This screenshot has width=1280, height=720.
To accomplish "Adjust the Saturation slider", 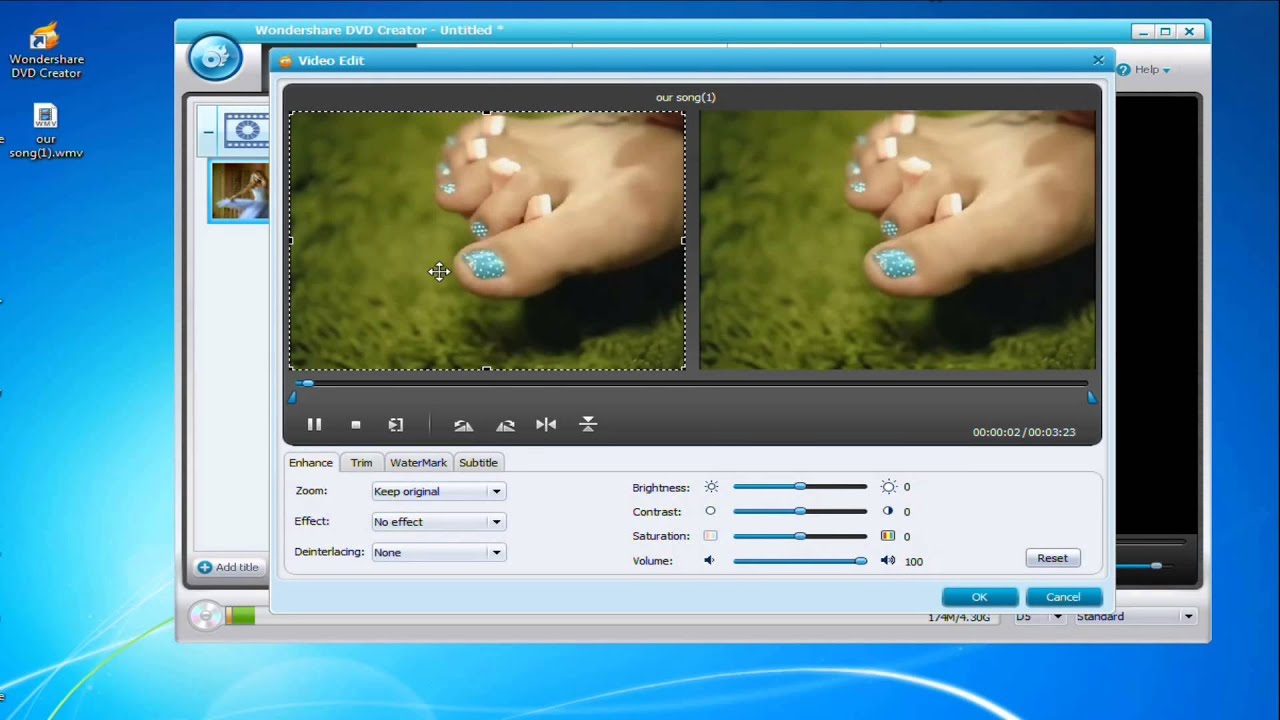I will click(x=800, y=536).
